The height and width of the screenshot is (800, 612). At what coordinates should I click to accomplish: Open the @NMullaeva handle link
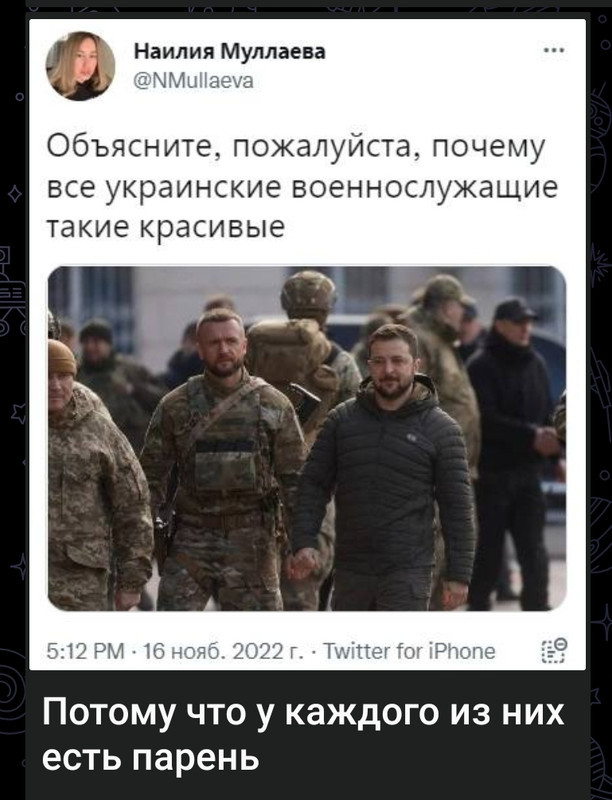(x=193, y=82)
